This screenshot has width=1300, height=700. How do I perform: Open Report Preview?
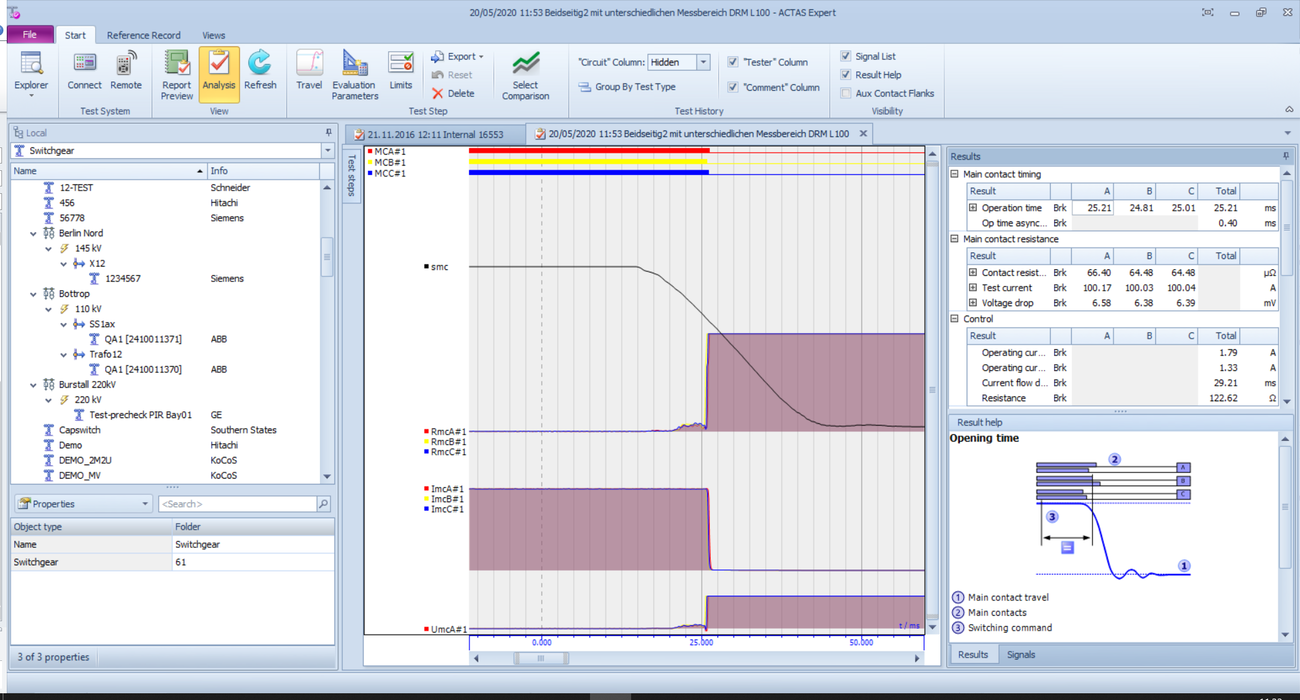177,74
